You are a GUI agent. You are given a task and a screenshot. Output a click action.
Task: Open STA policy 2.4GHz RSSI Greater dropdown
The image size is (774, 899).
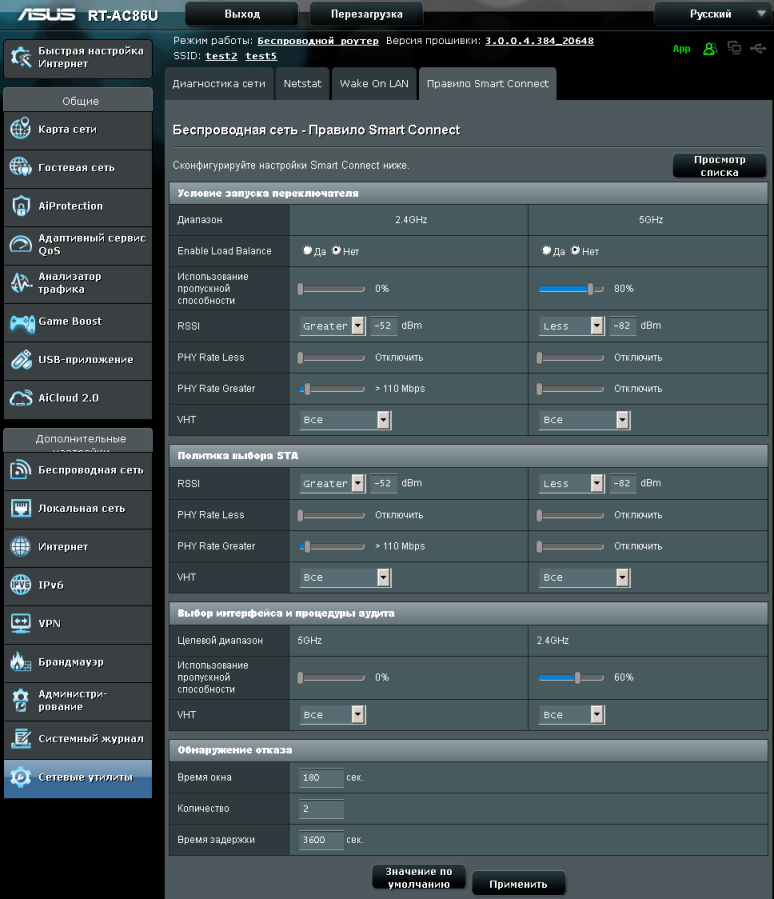(x=332, y=483)
